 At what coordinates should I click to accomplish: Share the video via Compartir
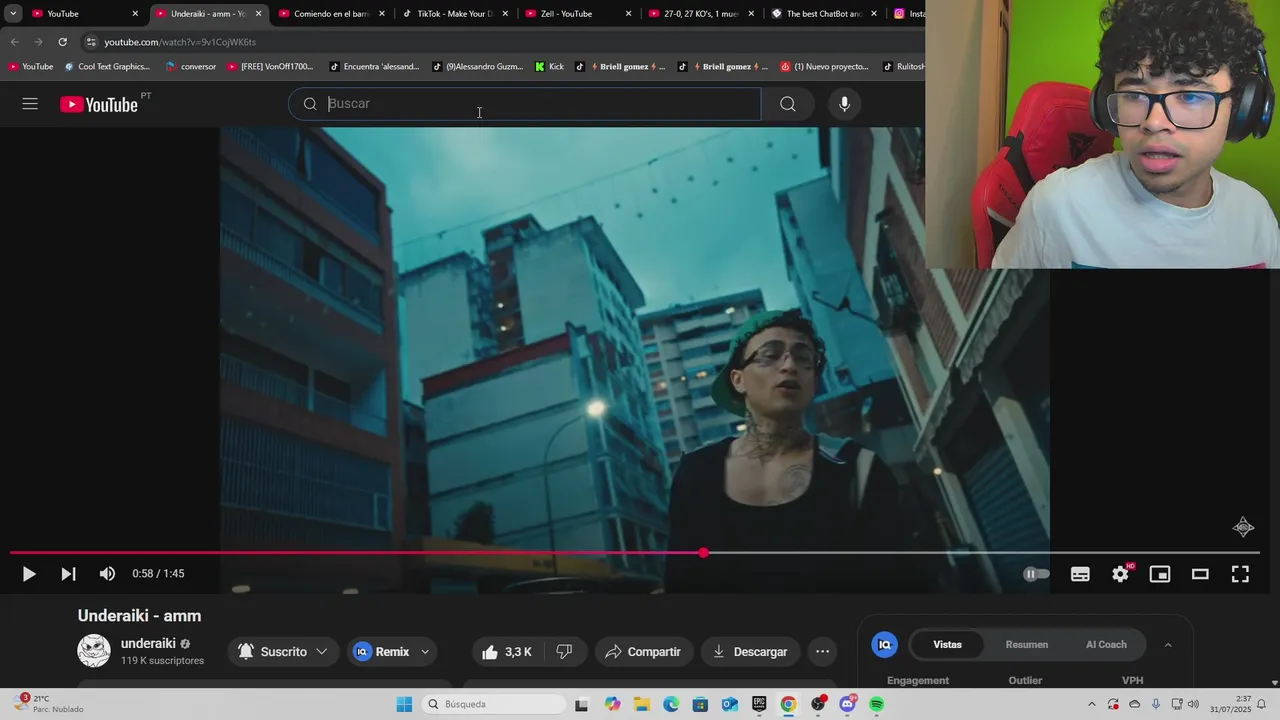(x=644, y=652)
